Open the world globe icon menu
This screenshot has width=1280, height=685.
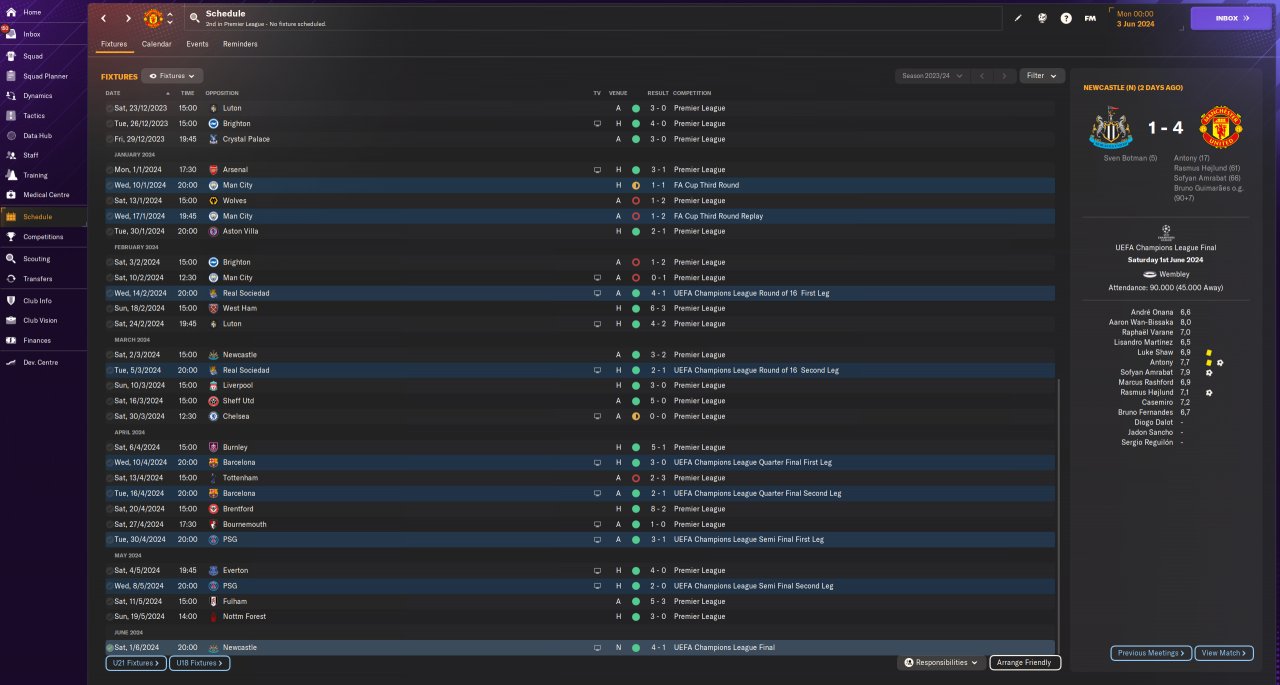pos(1042,18)
